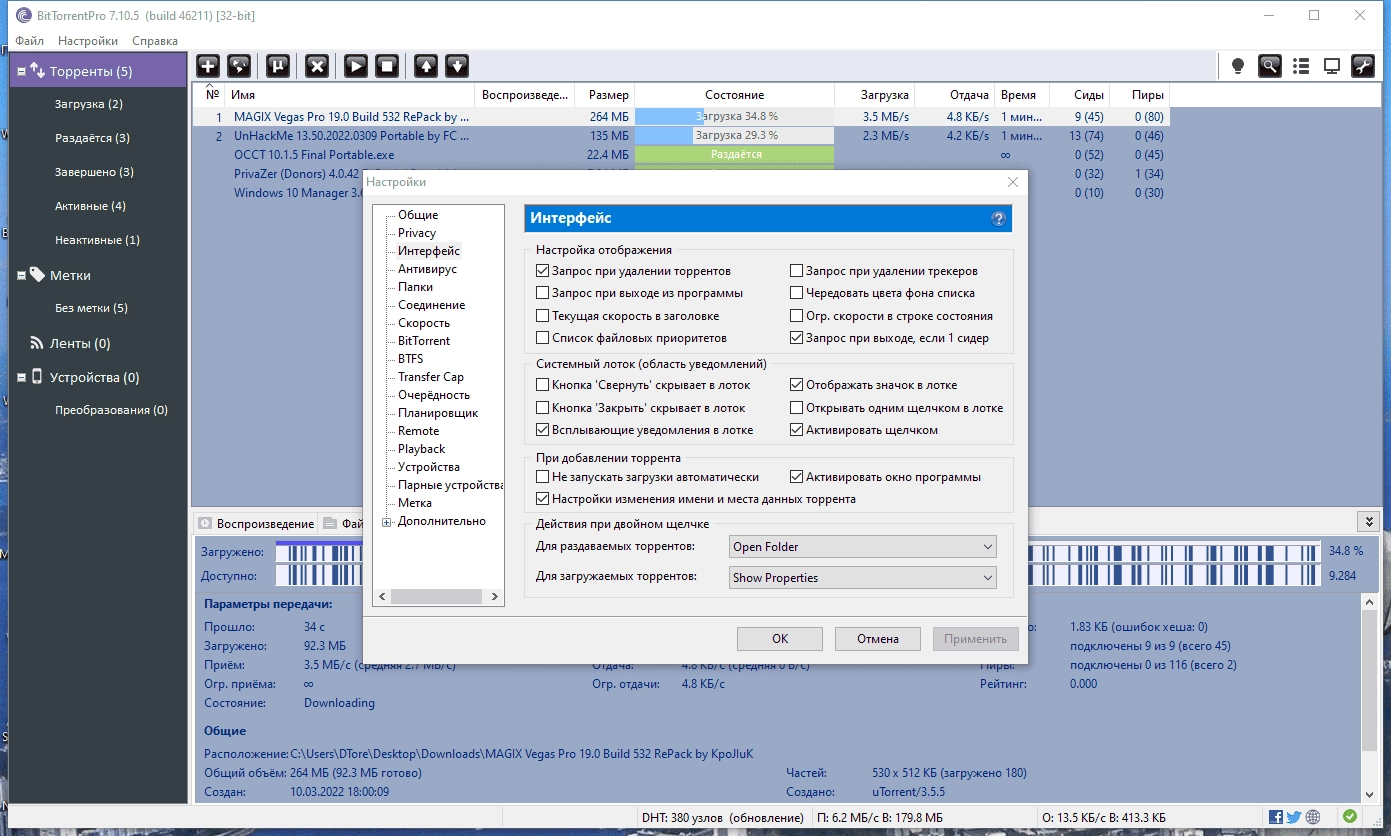
Task: Close the Настройки dialog
Action: (x=1013, y=182)
